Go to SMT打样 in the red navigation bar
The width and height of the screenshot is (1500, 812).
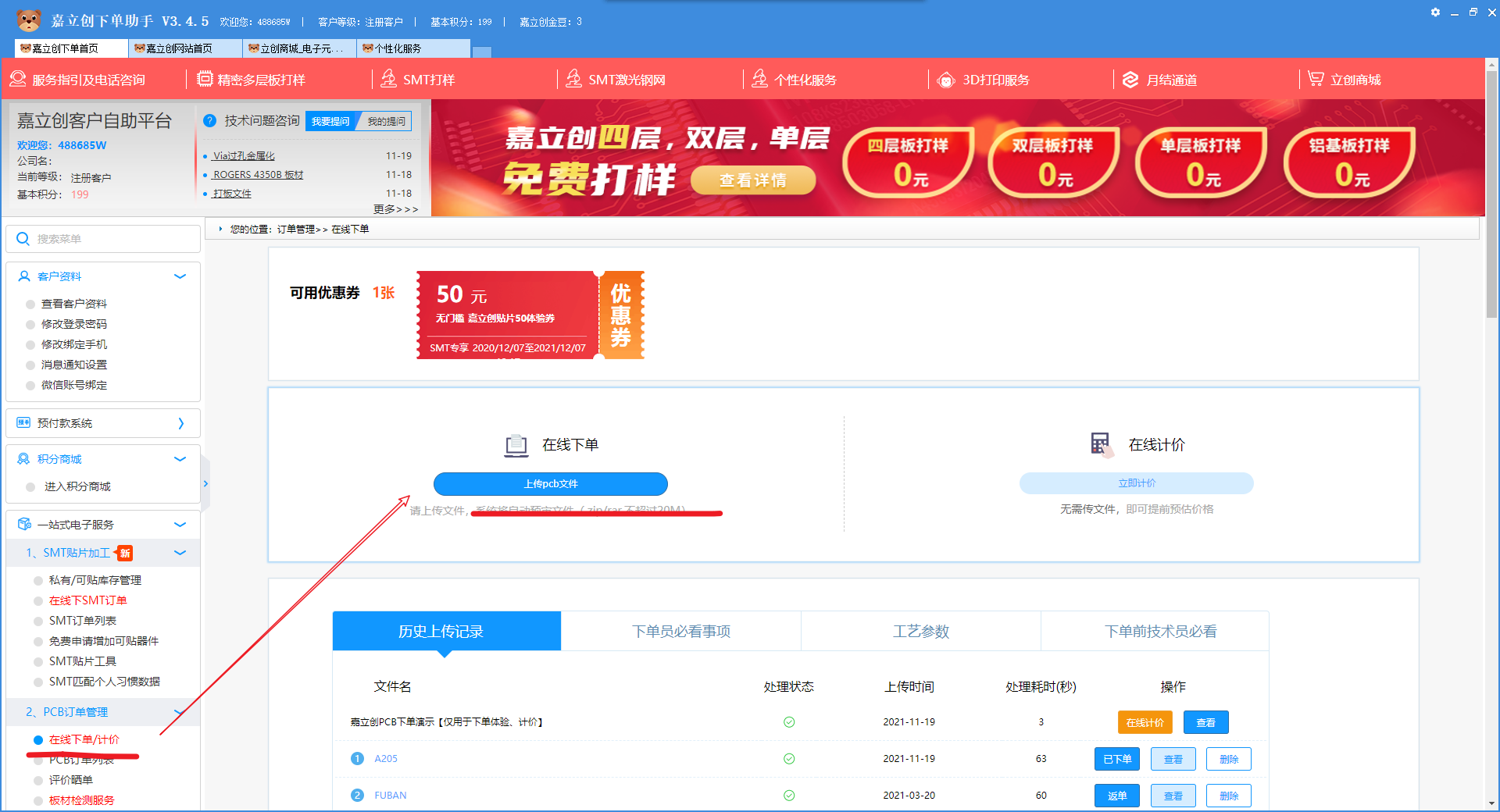[x=417, y=80]
